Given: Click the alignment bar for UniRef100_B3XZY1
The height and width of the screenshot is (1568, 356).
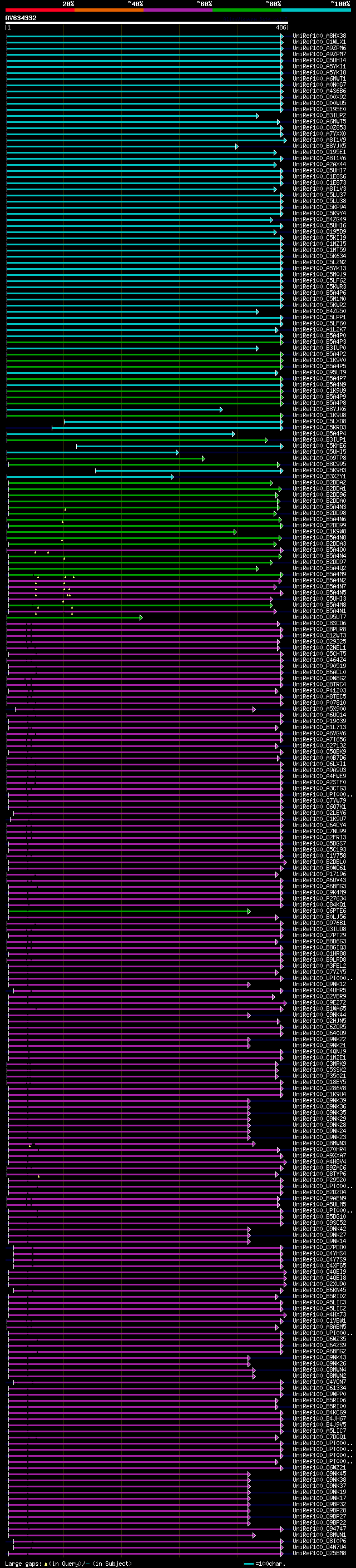Looking at the screenshot, I should 90,477.
